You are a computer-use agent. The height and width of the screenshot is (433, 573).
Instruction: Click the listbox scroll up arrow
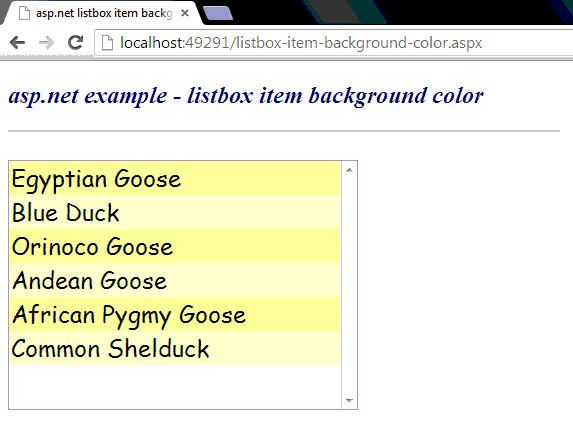click(349, 170)
